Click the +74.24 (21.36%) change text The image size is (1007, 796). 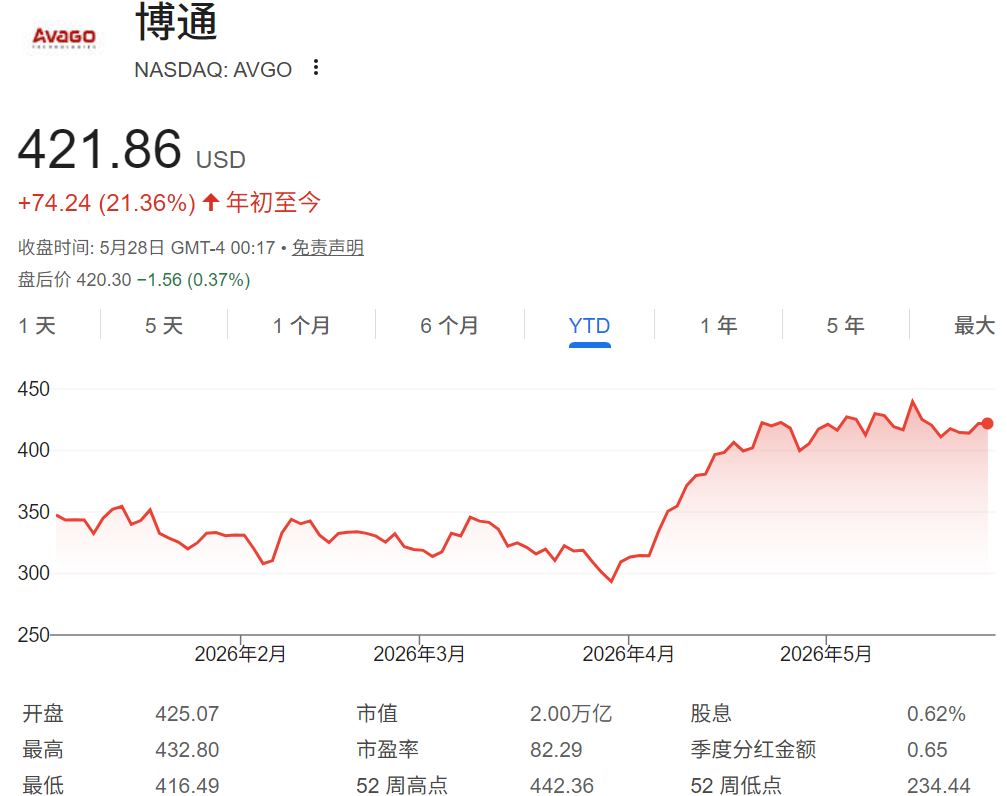[x=107, y=203]
